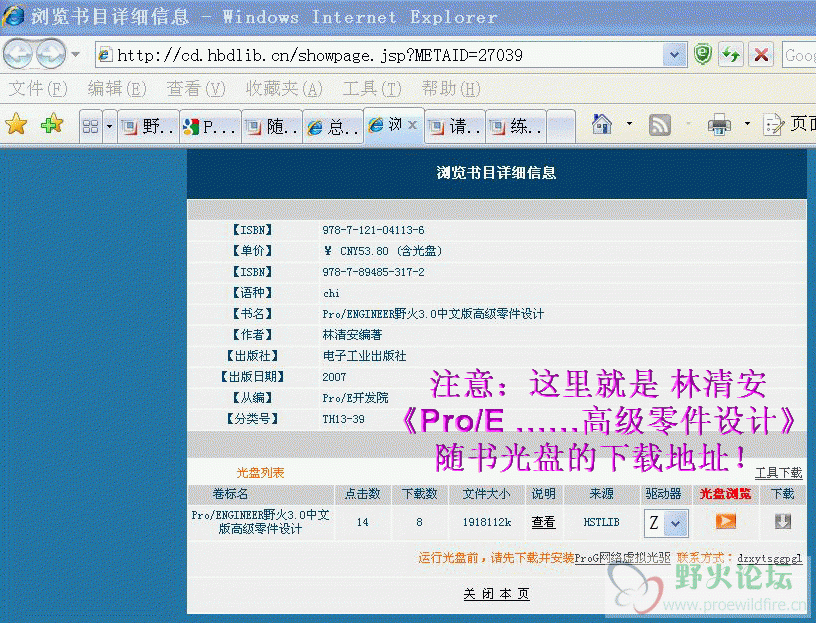Click the green security shield icon

coord(703,55)
